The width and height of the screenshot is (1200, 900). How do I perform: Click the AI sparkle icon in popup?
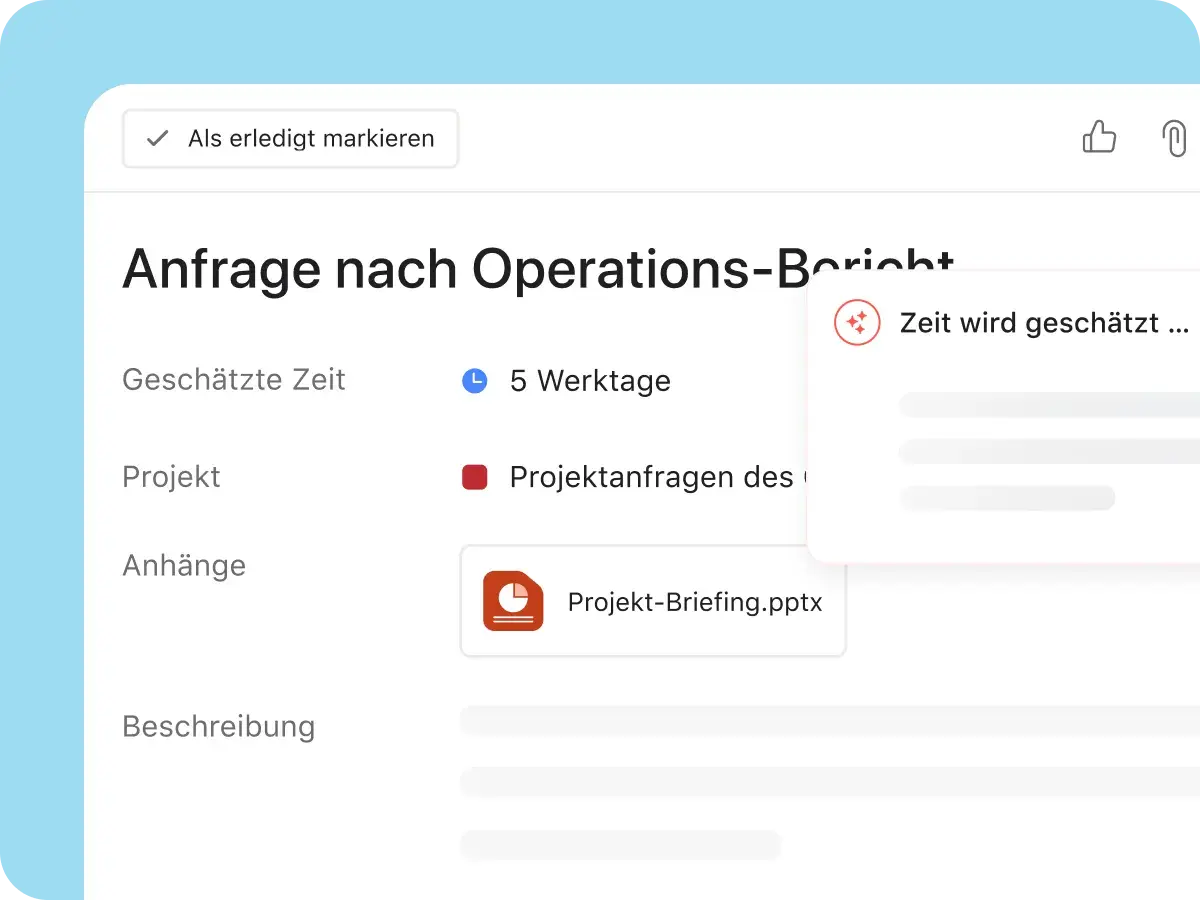pyautogui.click(x=857, y=323)
